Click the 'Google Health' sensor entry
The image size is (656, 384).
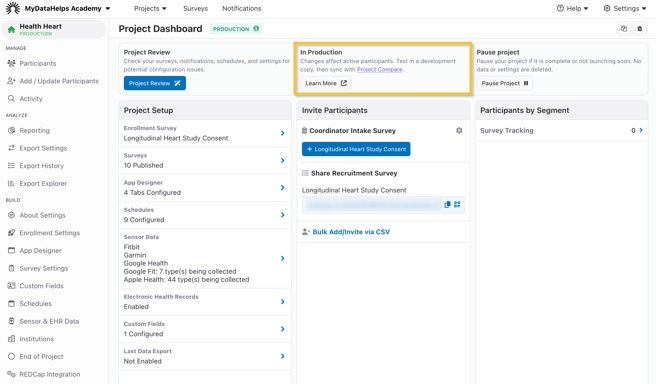(146, 263)
